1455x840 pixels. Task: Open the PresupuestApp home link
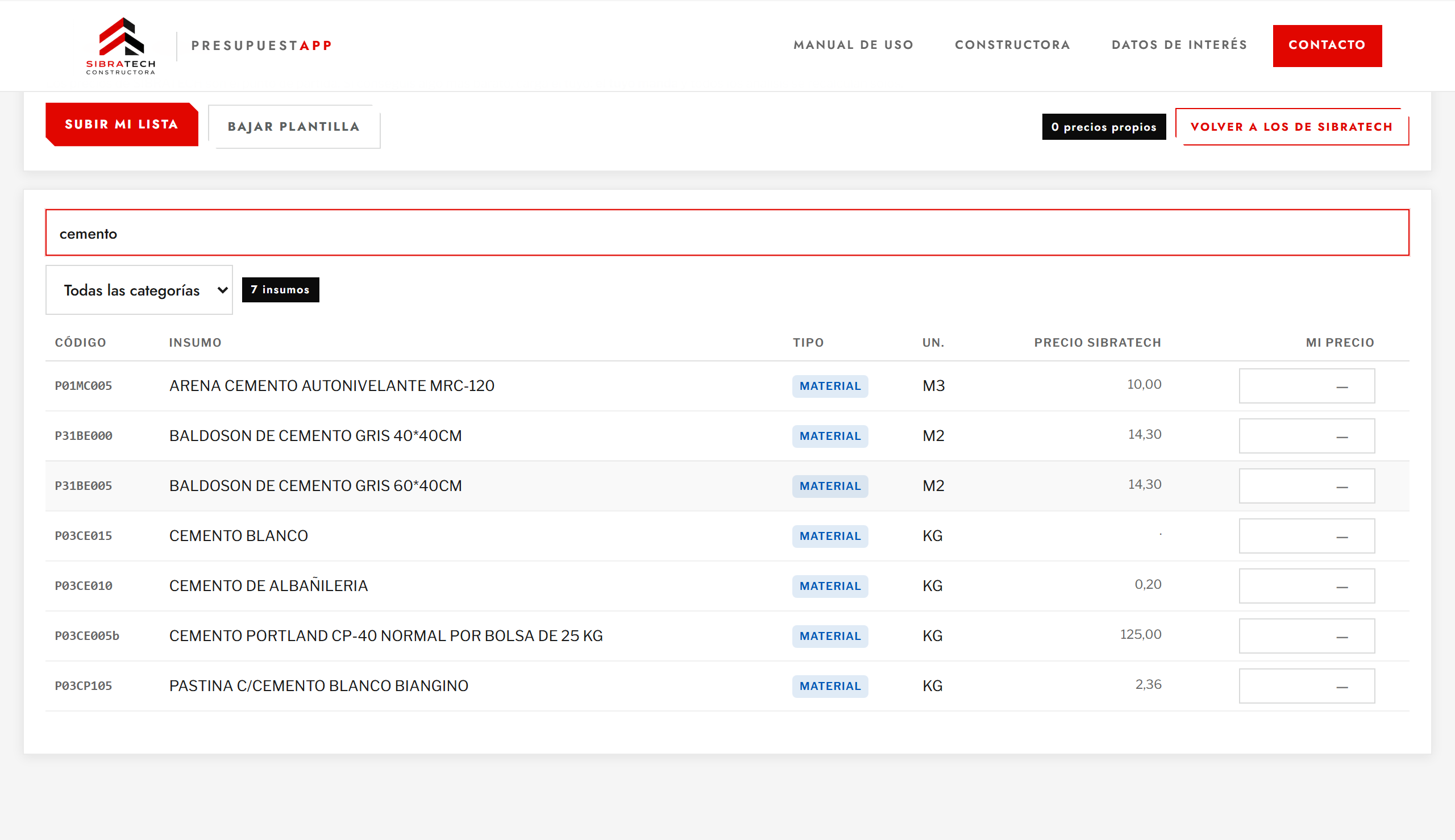(x=262, y=45)
